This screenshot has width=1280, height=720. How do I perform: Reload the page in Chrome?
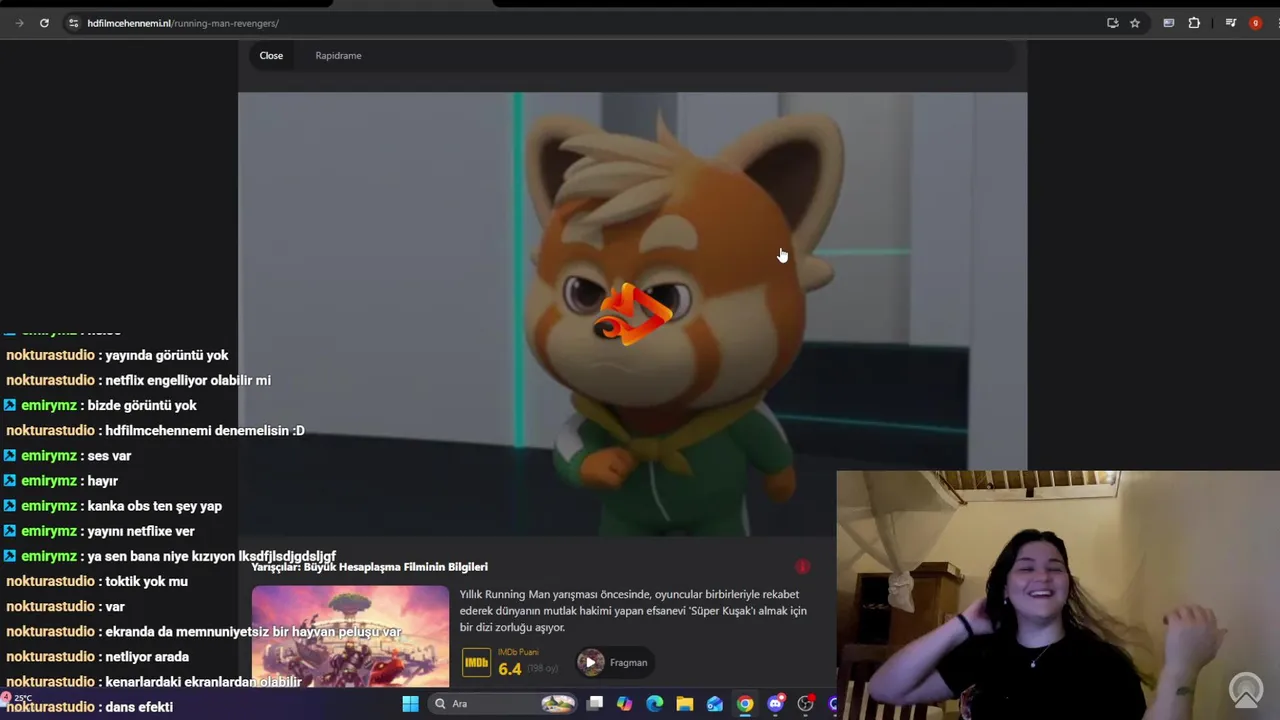[44, 23]
